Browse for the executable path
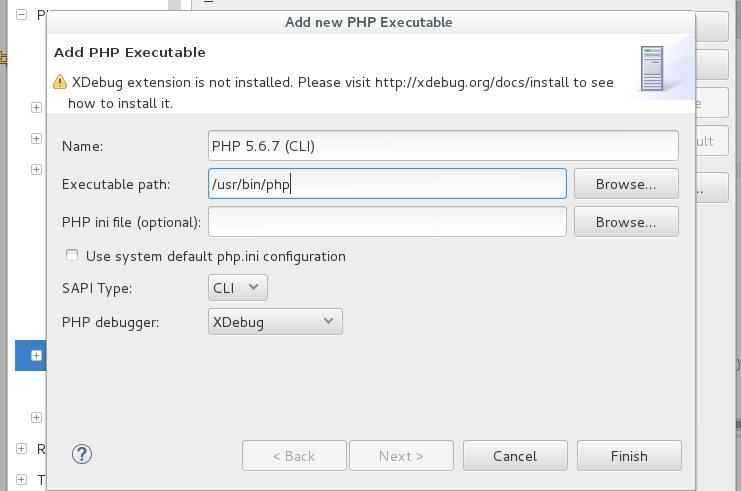This screenshot has height=491, width=741. [625, 184]
